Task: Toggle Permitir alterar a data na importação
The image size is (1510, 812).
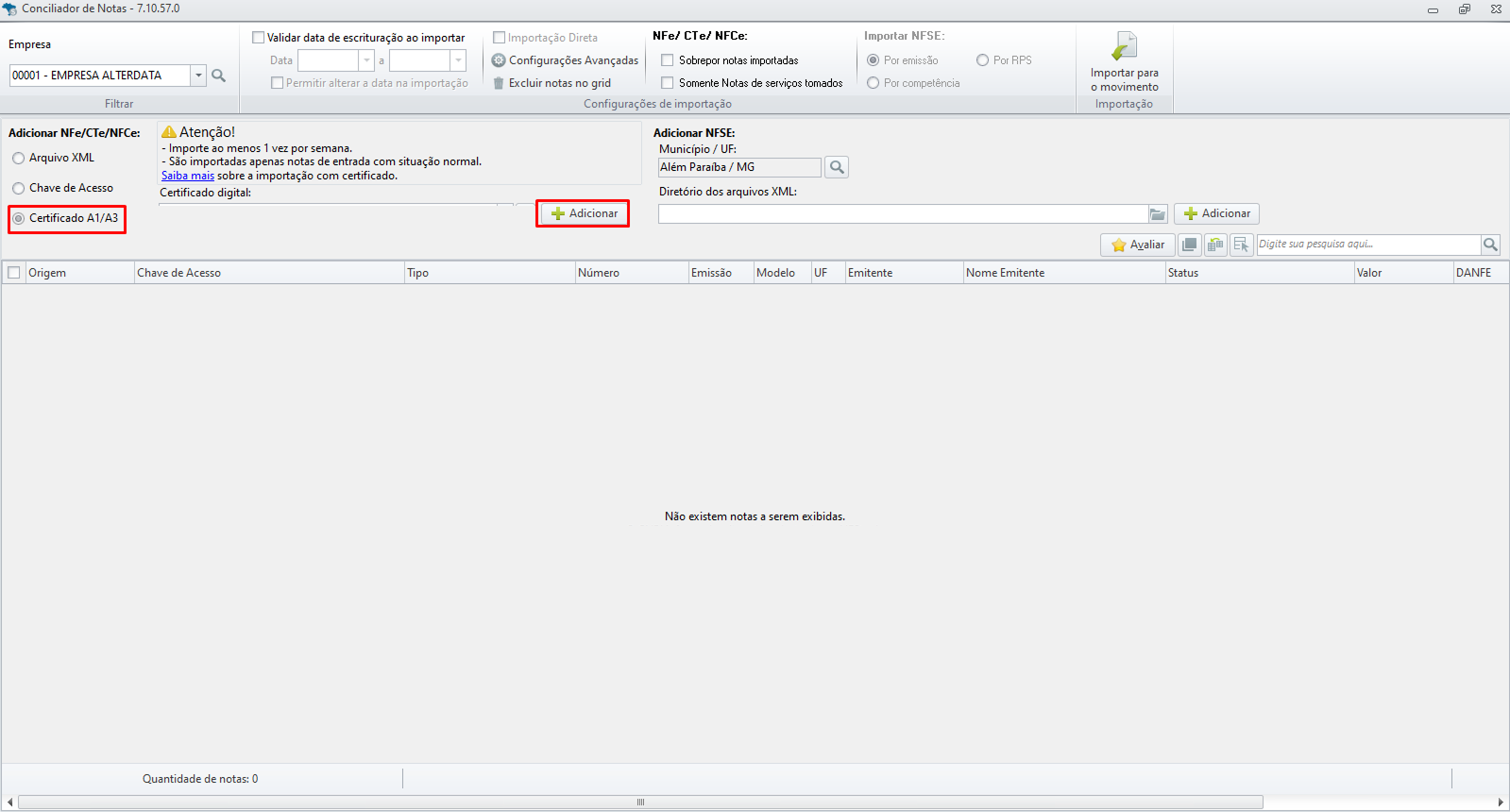Action: tap(277, 83)
